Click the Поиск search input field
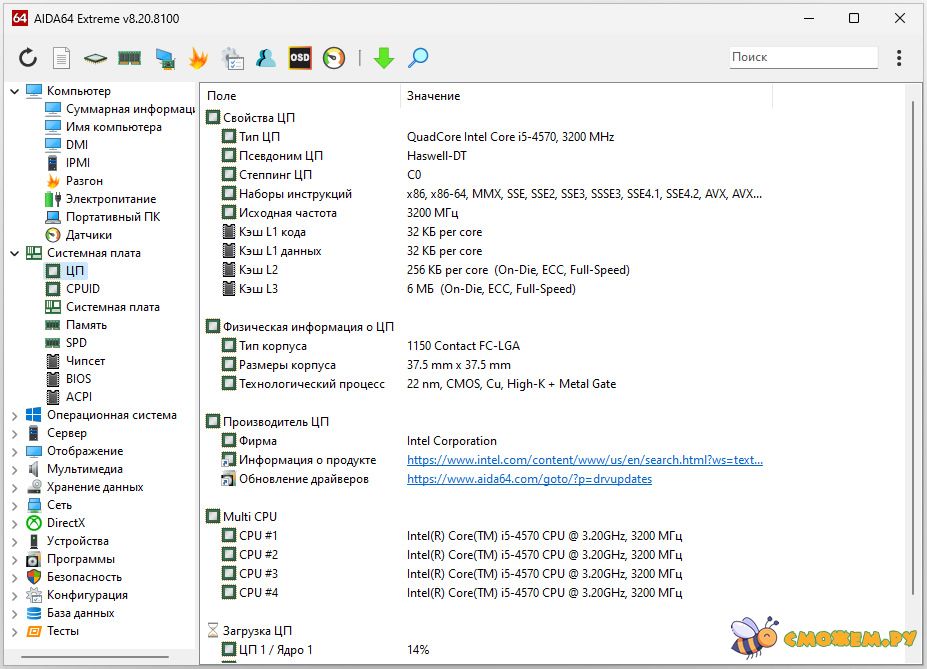This screenshot has width=927, height=669. click(x=802, y=58)
